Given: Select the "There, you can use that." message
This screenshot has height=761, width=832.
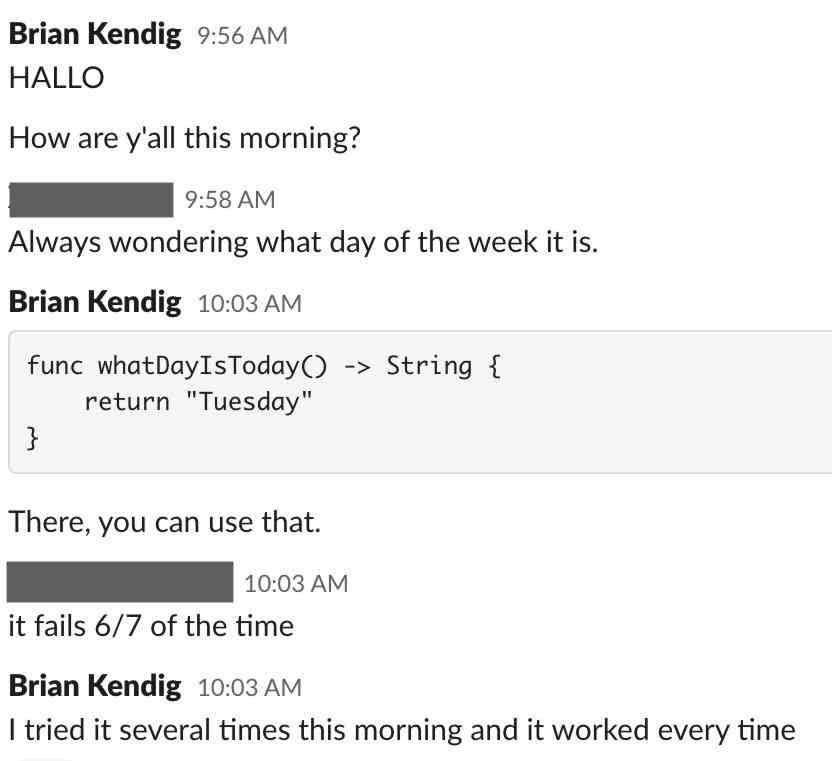Looking at the screenshot, I should coord(165,522).
